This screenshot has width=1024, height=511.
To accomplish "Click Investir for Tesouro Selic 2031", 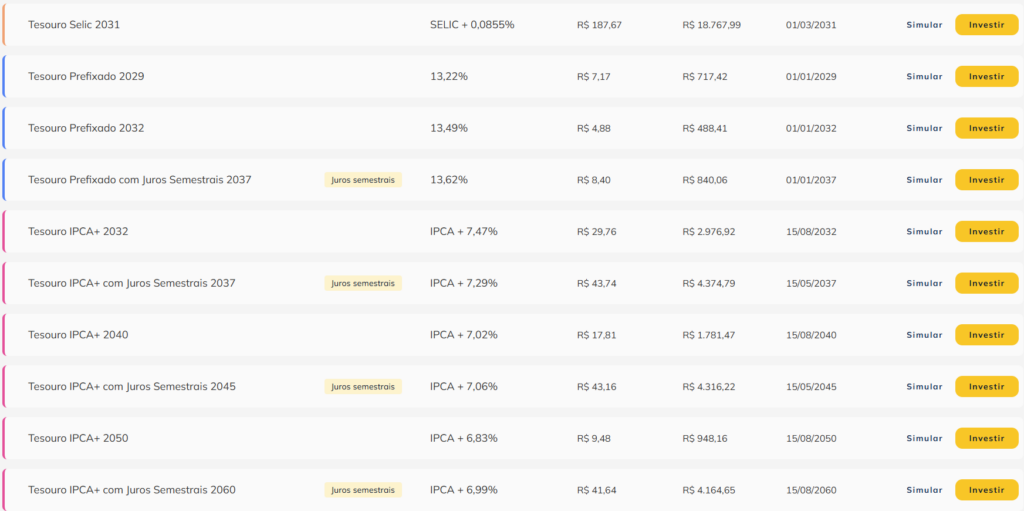I will tap(986, 25).
